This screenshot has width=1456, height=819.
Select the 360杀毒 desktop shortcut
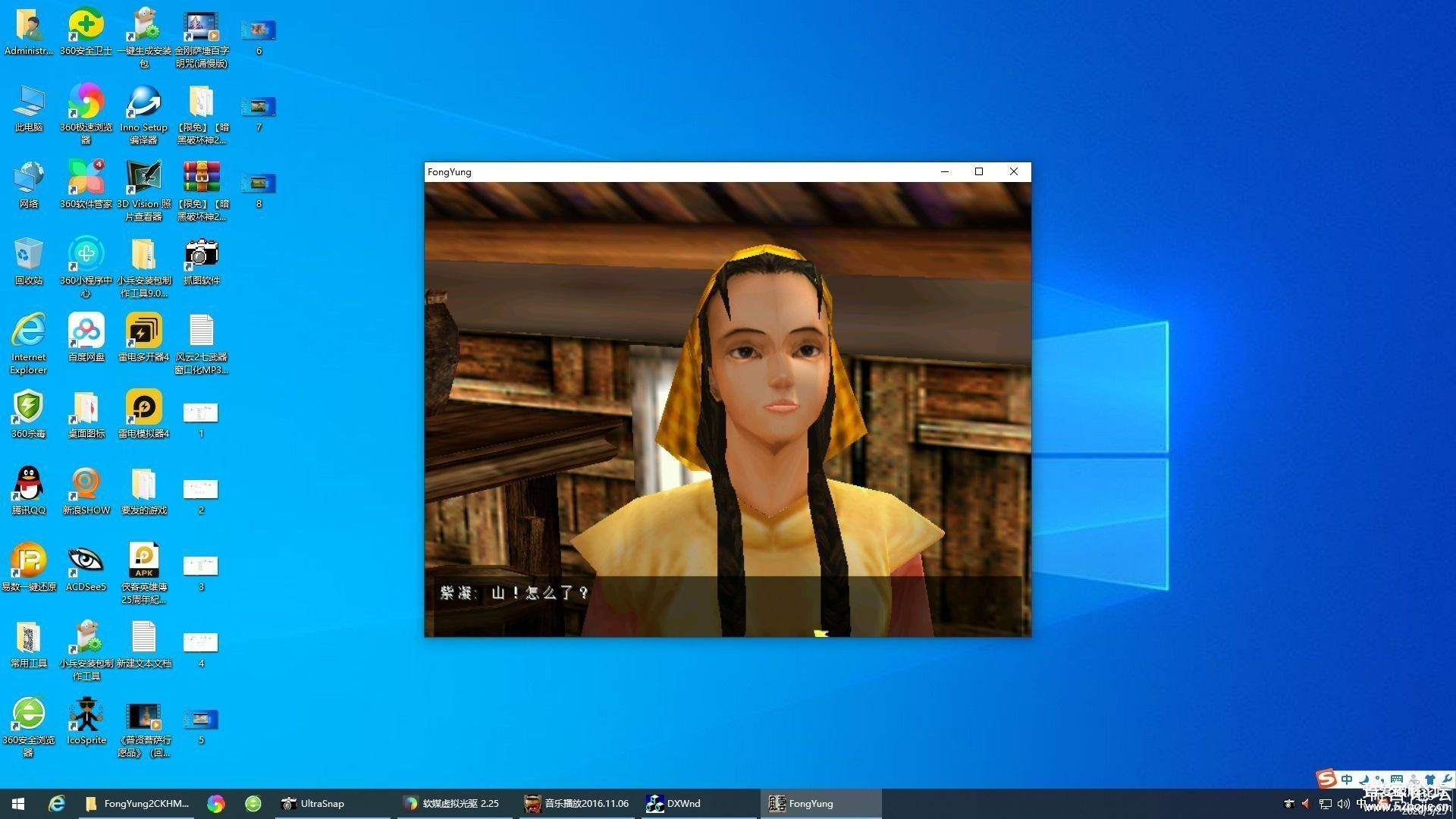pos(29,415)
